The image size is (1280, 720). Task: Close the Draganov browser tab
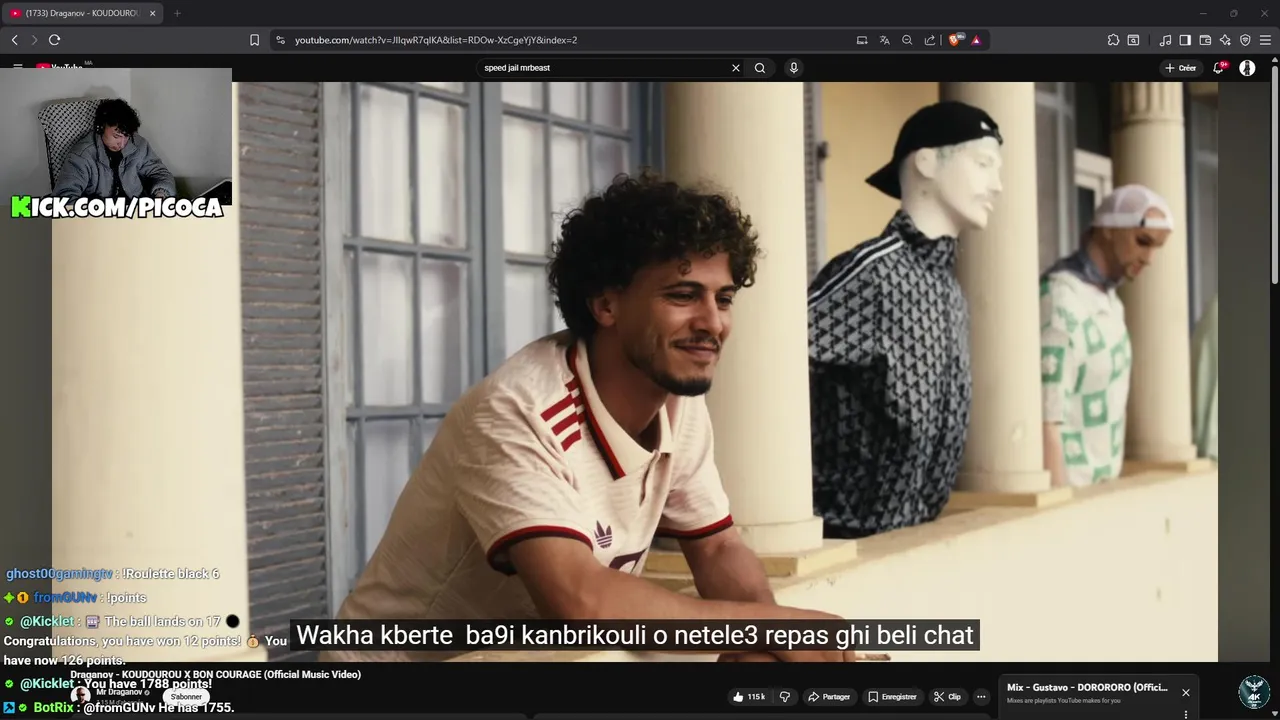pos(153,13)
